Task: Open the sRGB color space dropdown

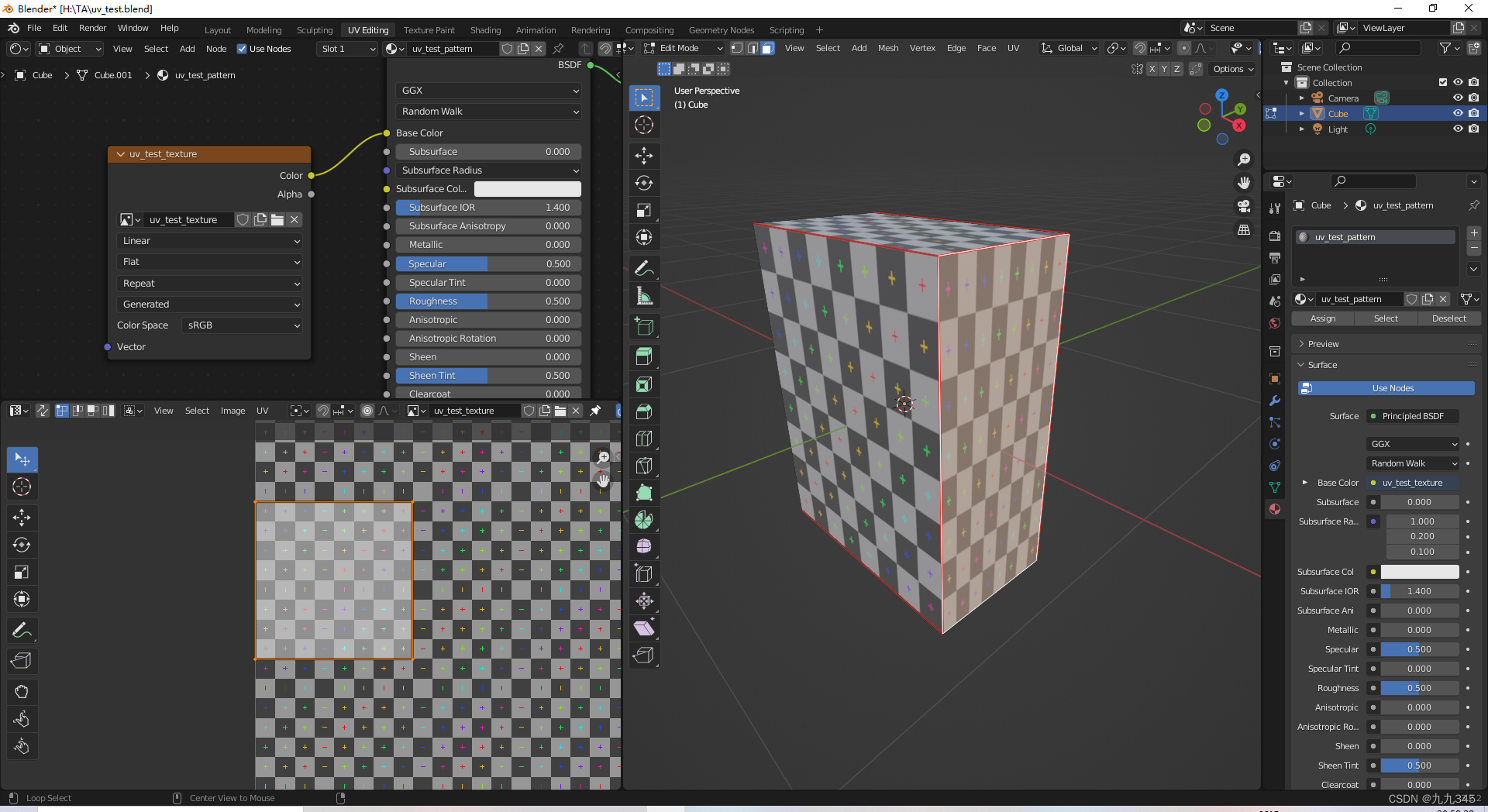Action: [x=243, y=325]
